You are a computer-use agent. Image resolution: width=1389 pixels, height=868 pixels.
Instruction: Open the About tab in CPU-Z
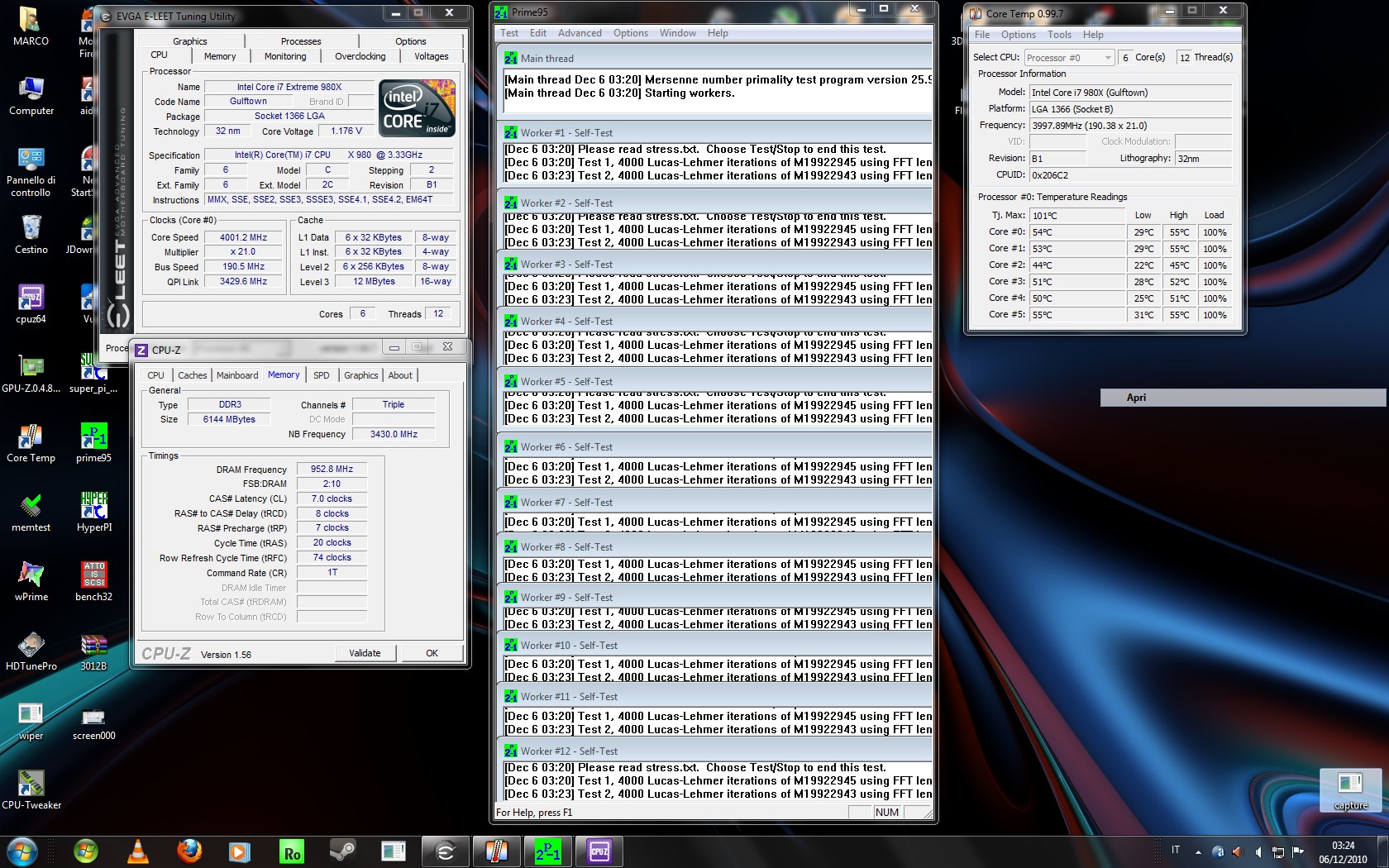[400, 375]
